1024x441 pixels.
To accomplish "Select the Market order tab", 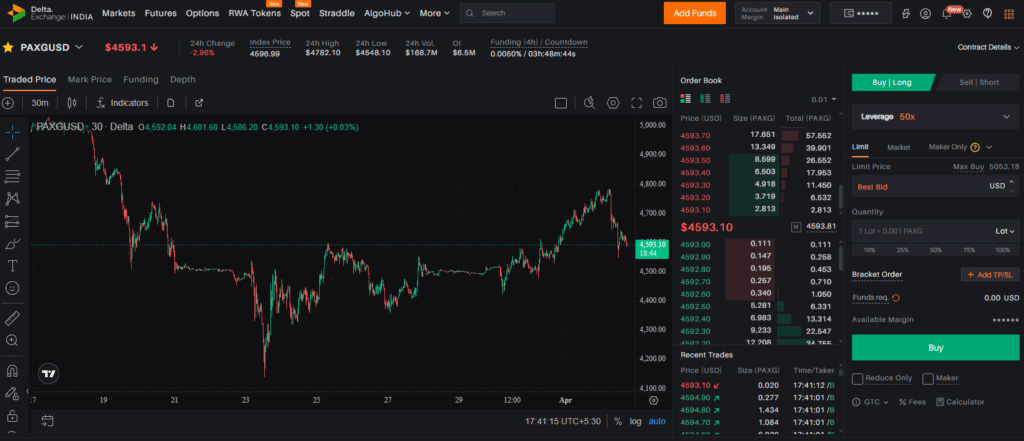I will [899, 148].
